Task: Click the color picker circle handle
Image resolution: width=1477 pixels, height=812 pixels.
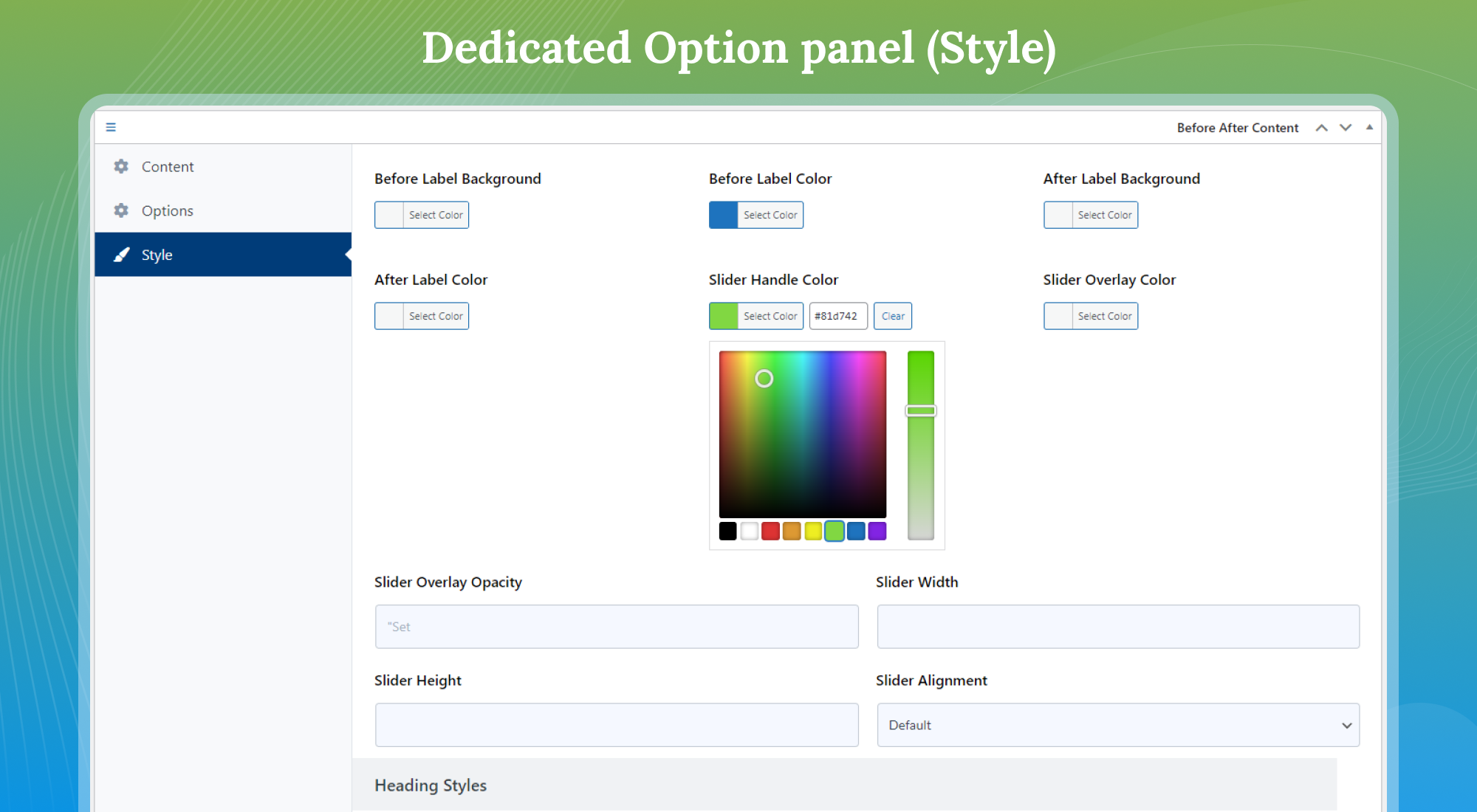Action: [x=764, y=379]
